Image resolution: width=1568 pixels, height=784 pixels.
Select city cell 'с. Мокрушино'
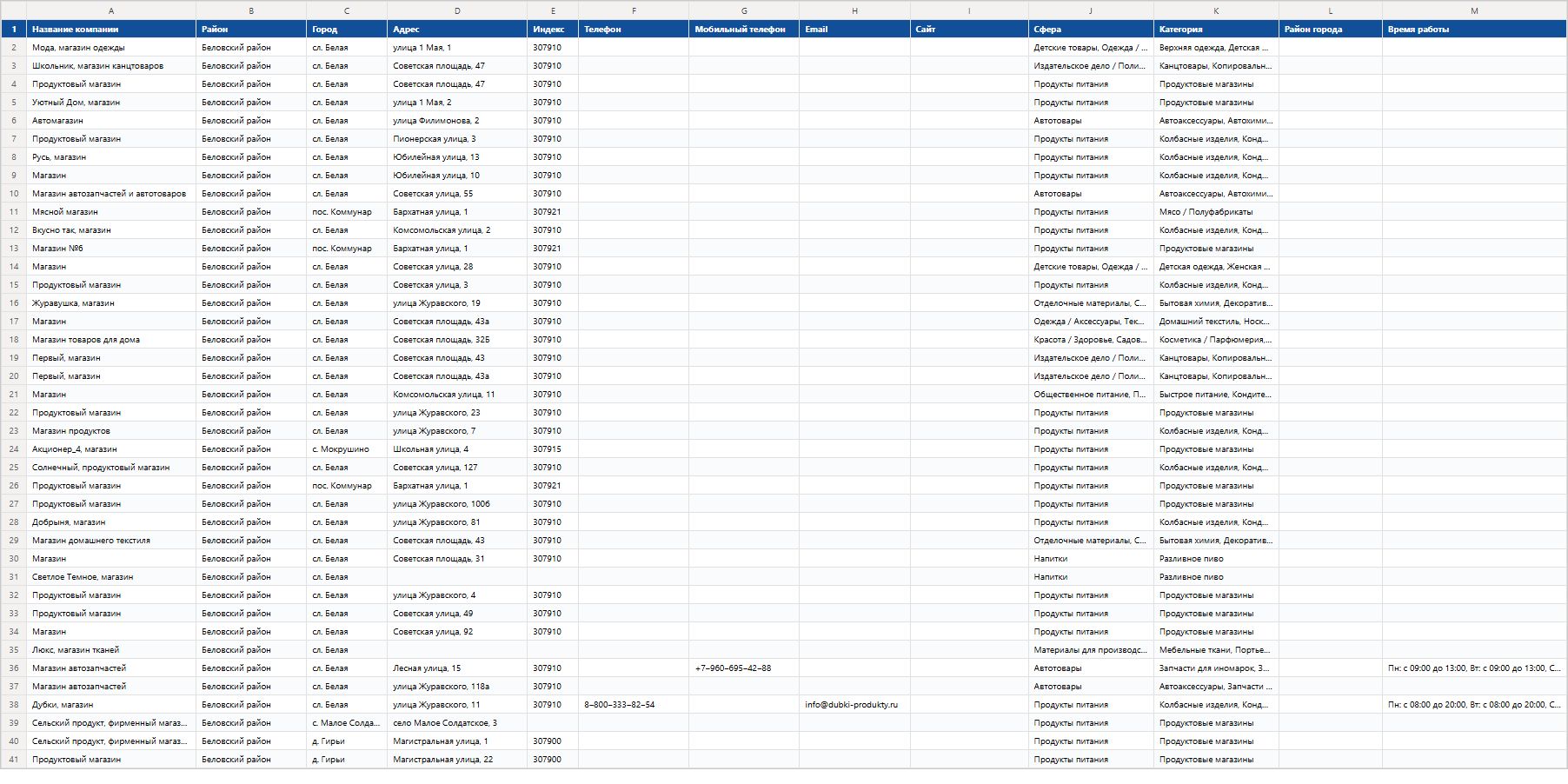[x=347, y=449]
